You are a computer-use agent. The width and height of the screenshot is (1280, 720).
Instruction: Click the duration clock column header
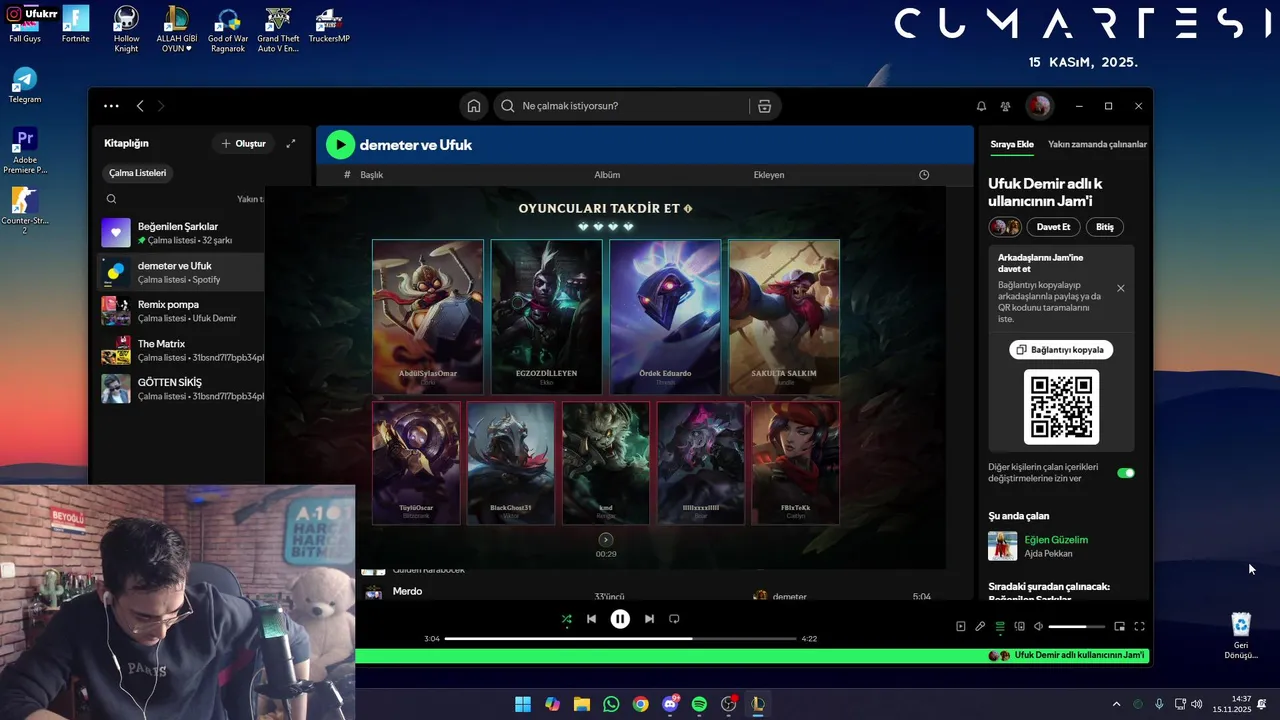[x=924, y=175]
